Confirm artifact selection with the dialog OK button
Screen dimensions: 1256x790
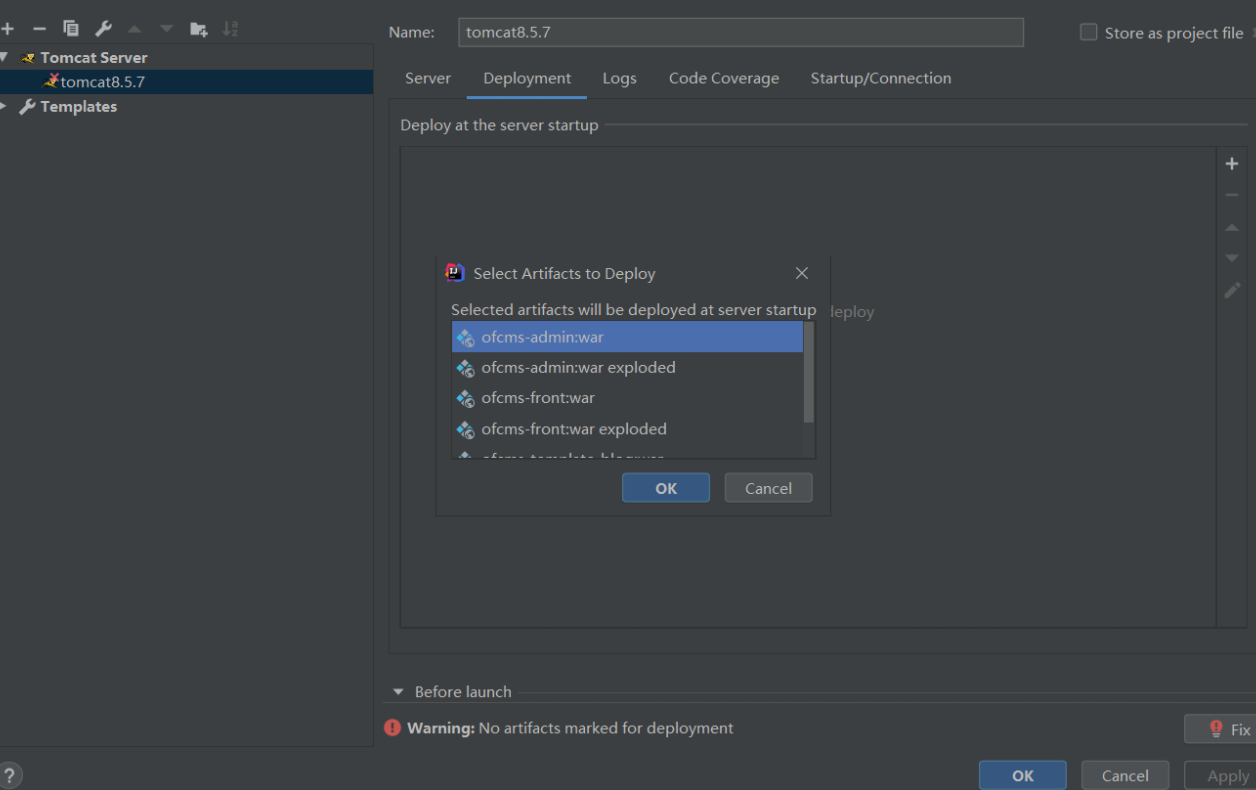pos(666,488)
